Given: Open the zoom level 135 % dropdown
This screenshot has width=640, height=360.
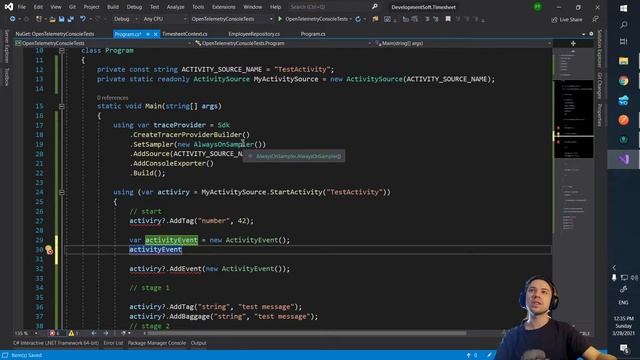Looking at the screenshot, I should pyautogui.click(x=26, y=333).
